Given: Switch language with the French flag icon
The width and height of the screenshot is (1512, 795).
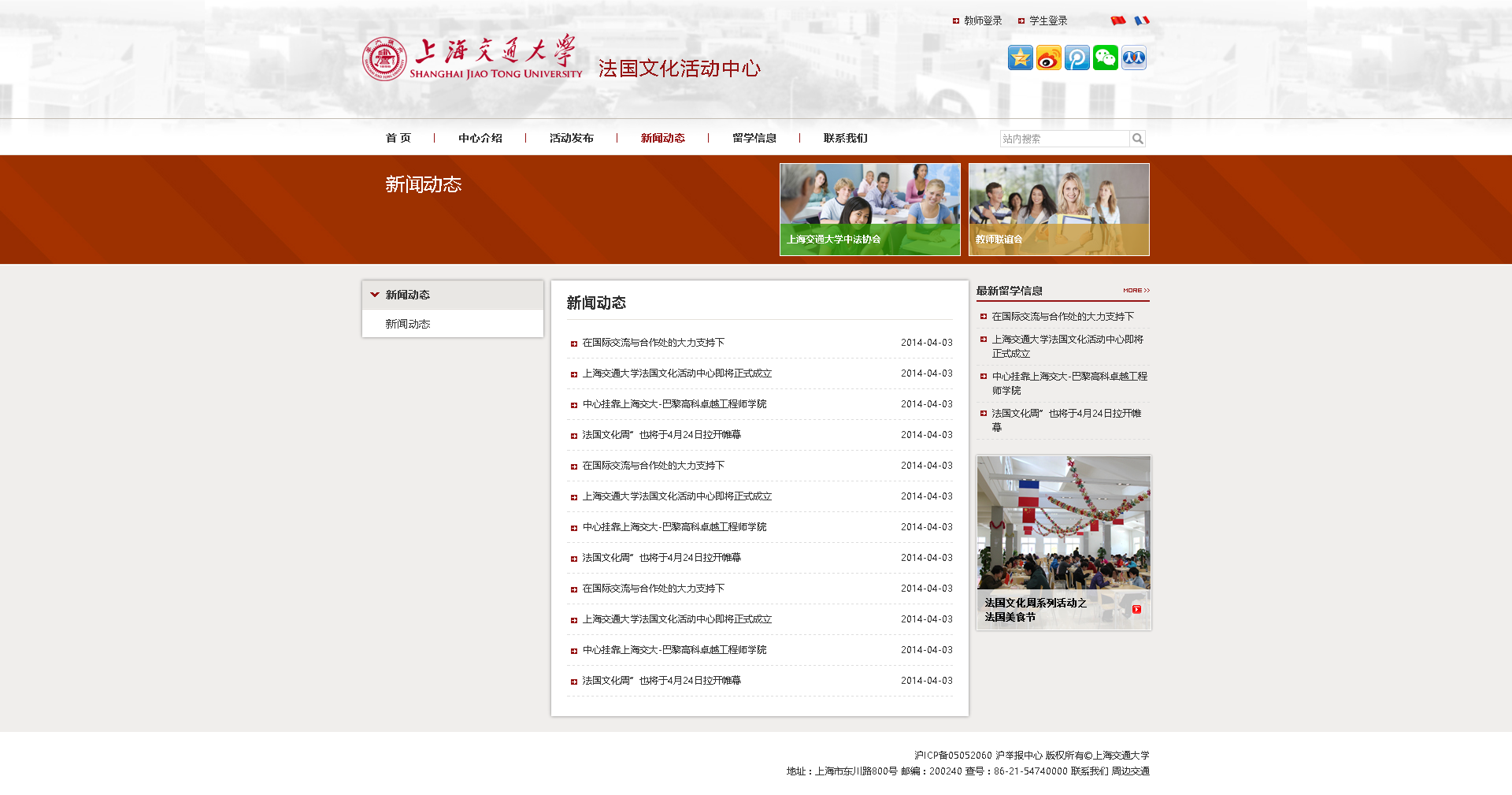Looking at the screenshot, I should 1141,20.
